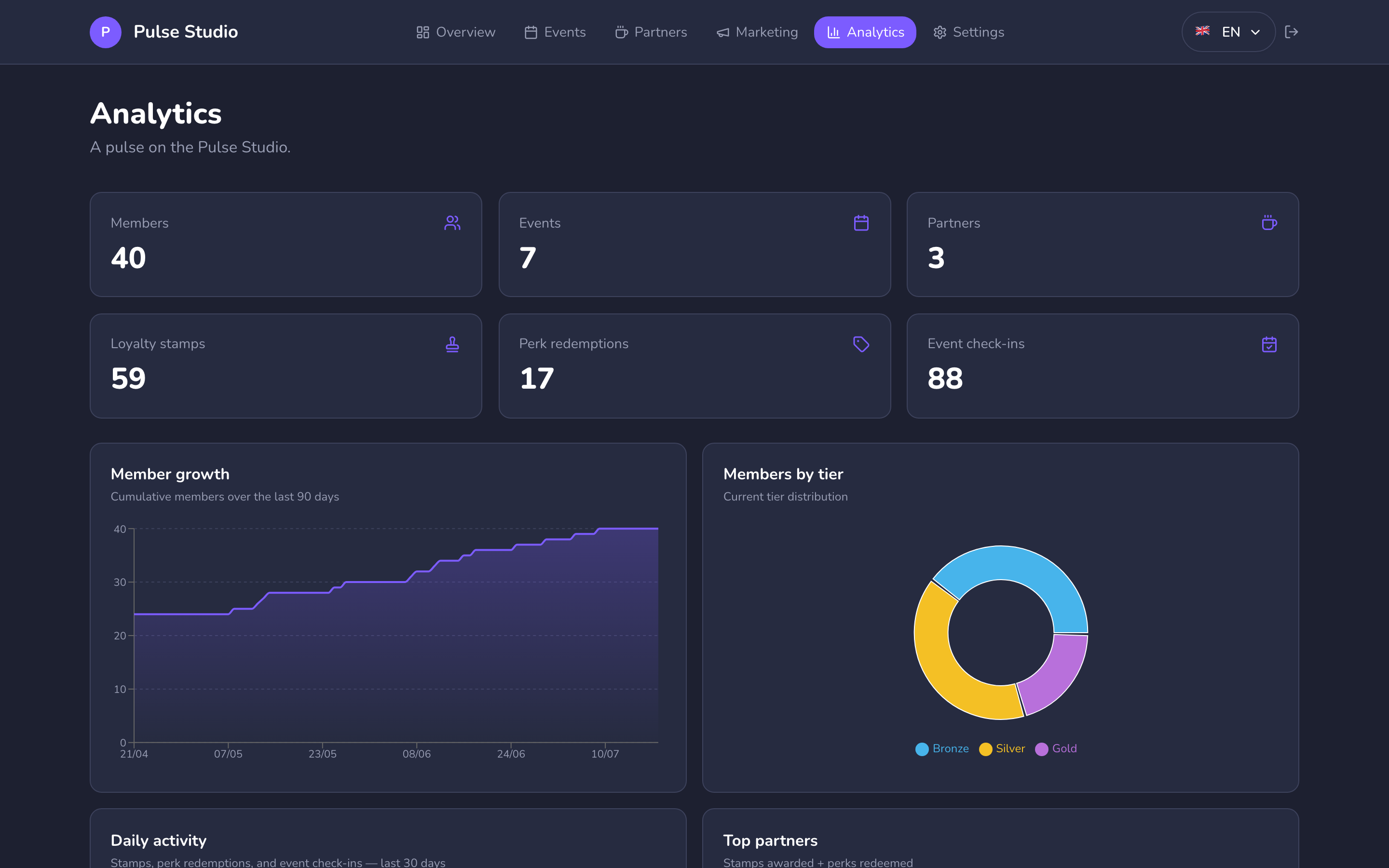Screen dimensions: 1389x868
Task: Select the Analytics tab
Action: point(865,32)
